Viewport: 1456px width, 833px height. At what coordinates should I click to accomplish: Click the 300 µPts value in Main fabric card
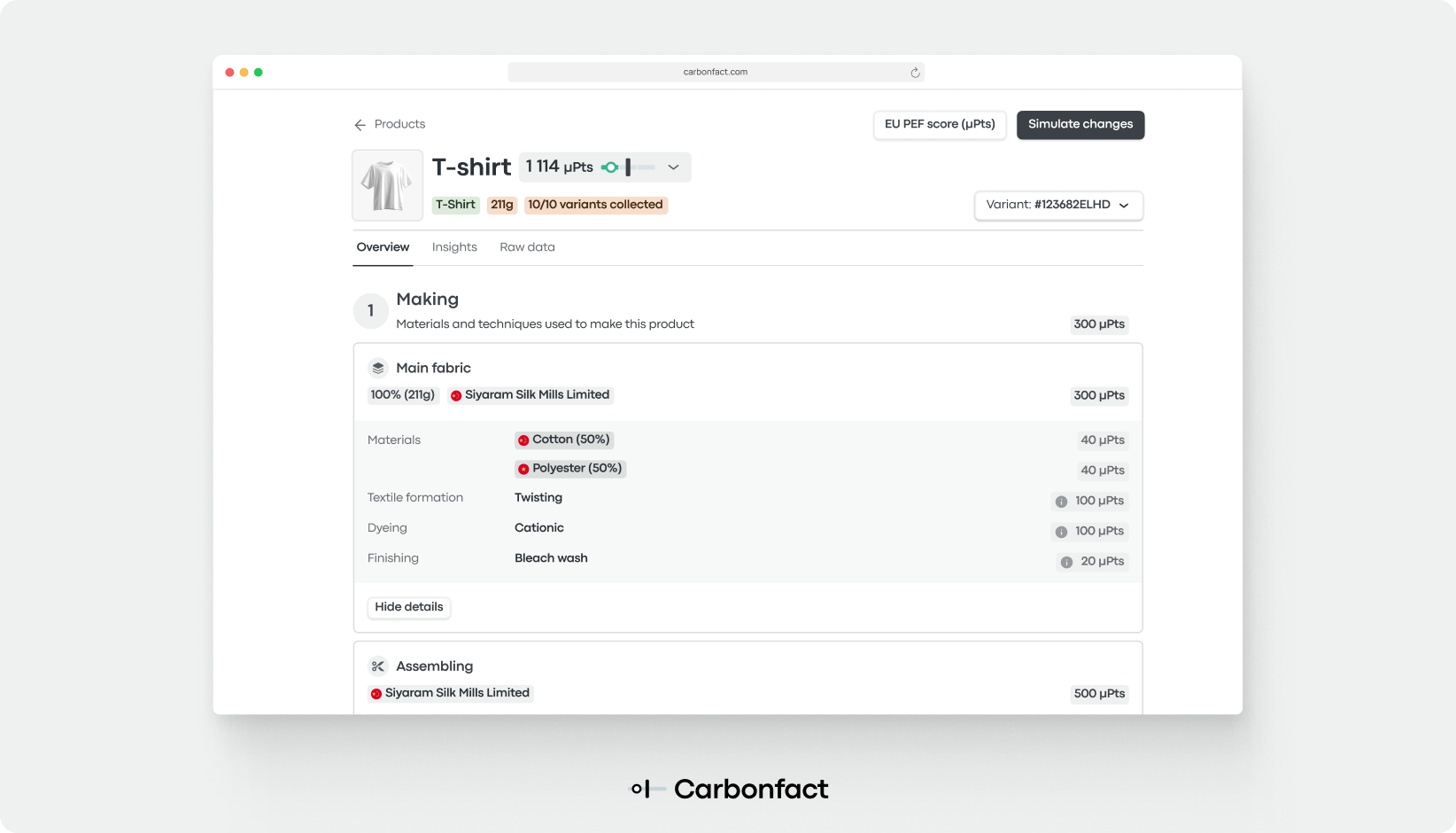click(x=1099, y=396)
